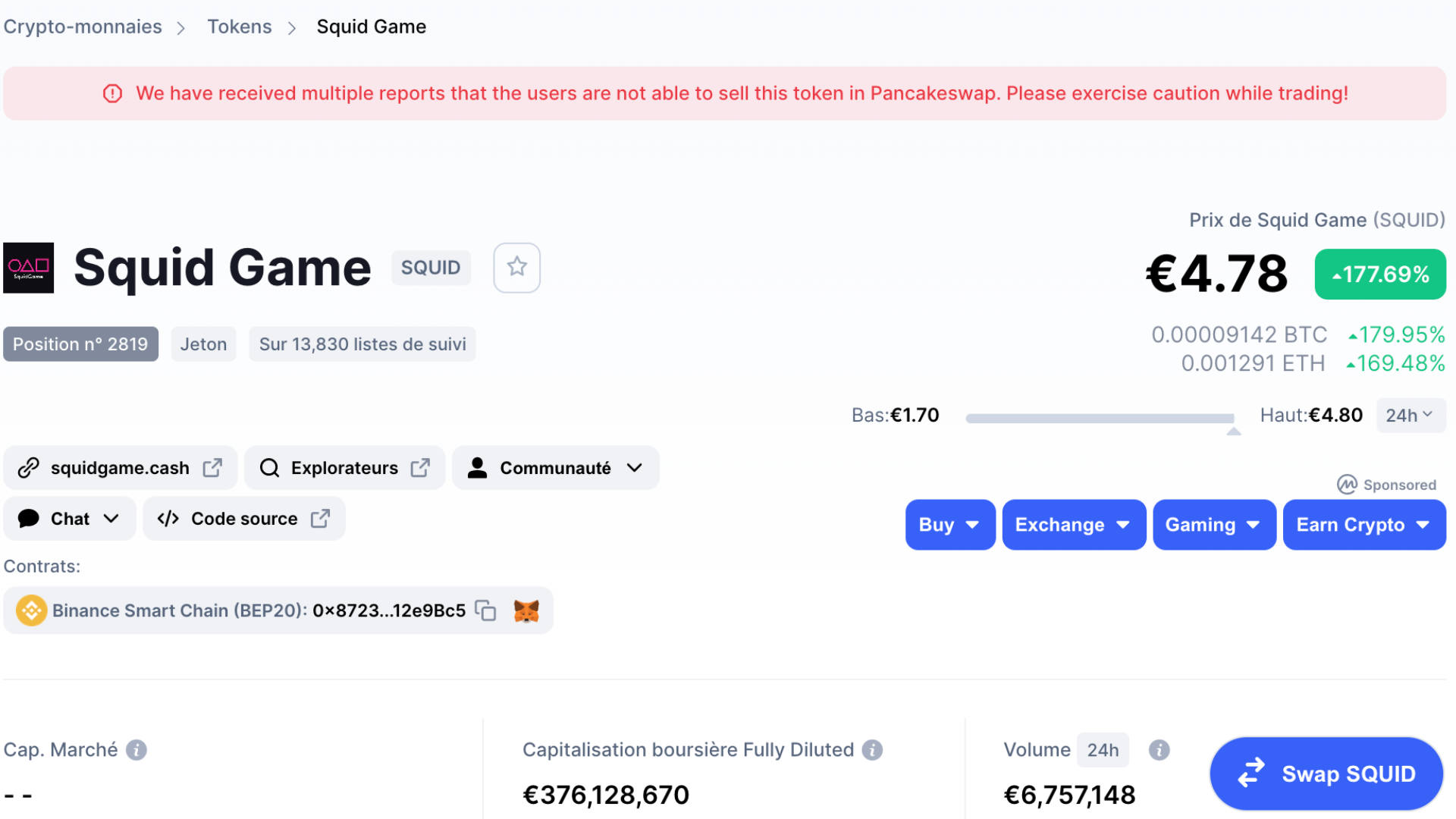Click the MetaMask fox icon
The width and height of the screenshot is (1456, 819).
(526, 610)
